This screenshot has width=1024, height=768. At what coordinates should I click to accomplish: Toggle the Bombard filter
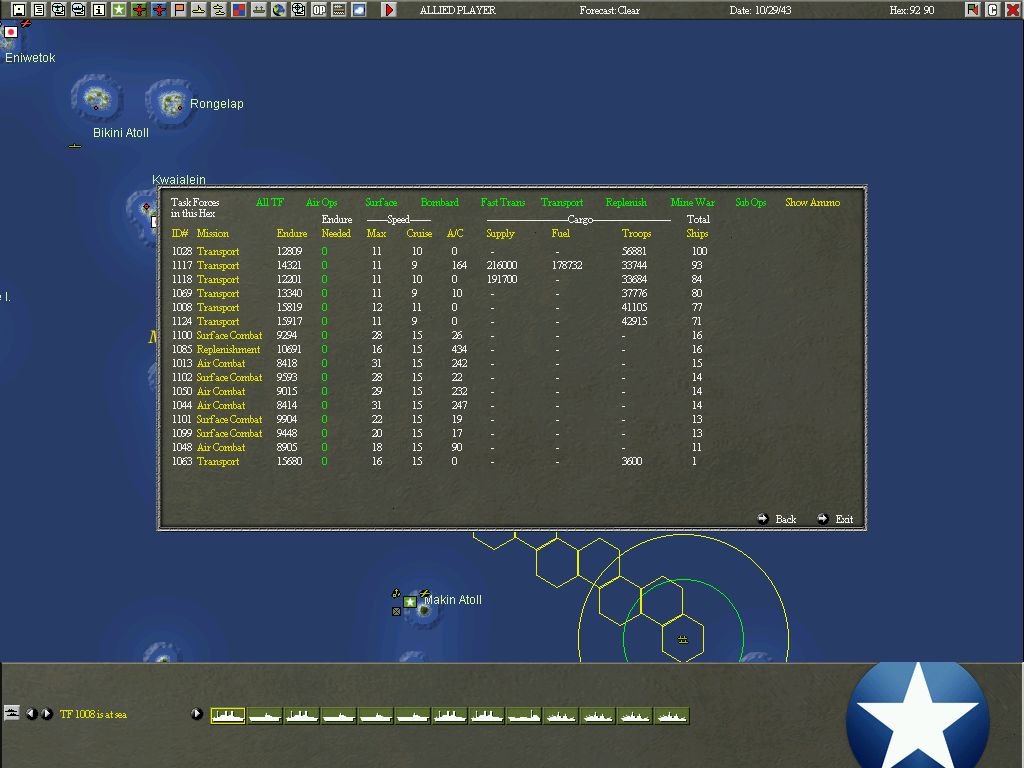tap(440, 202)
